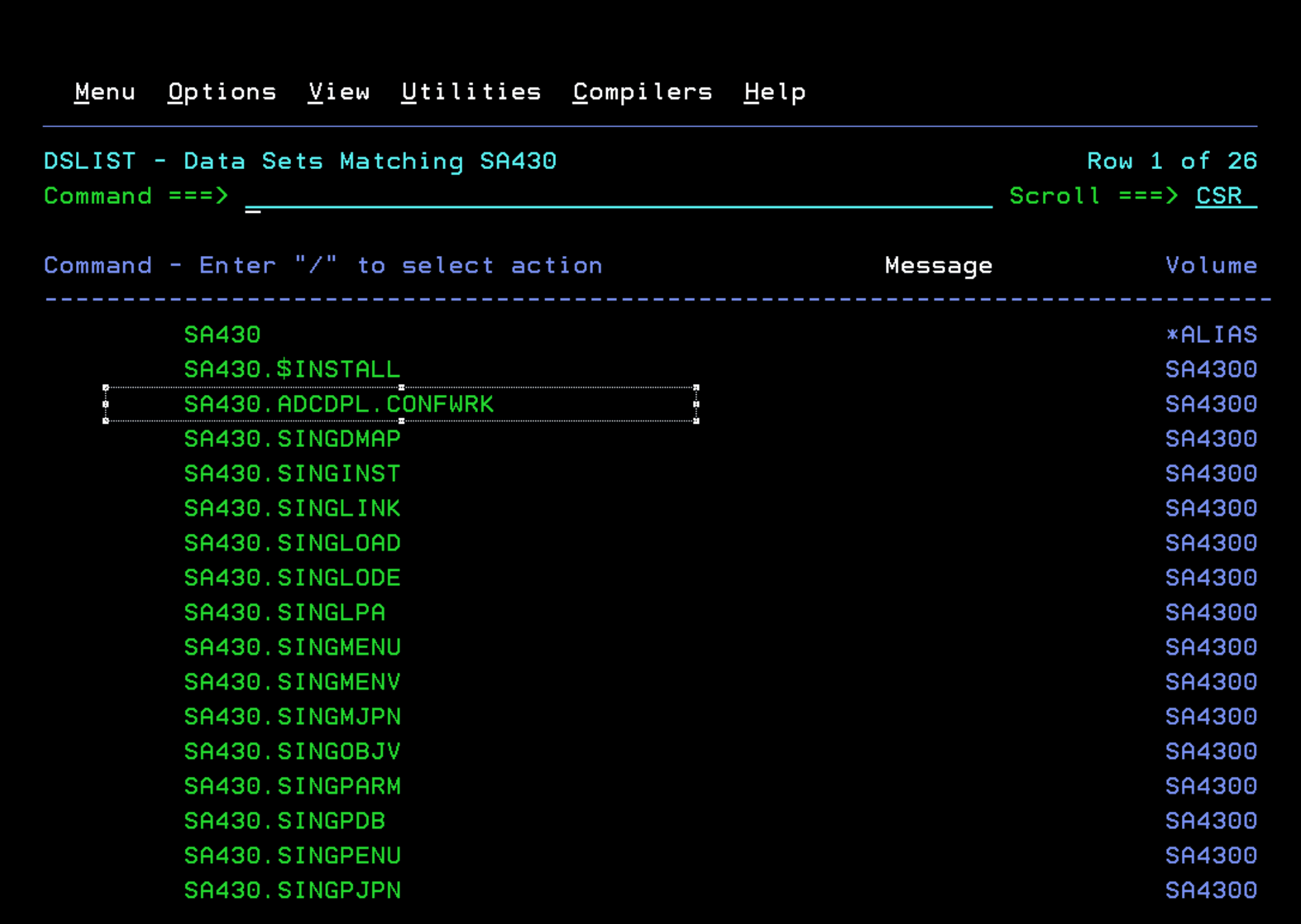Screen dimensions: 1301x924
Task: Click the SA430.SINGPJPN entry
Action: click(292, 890)
